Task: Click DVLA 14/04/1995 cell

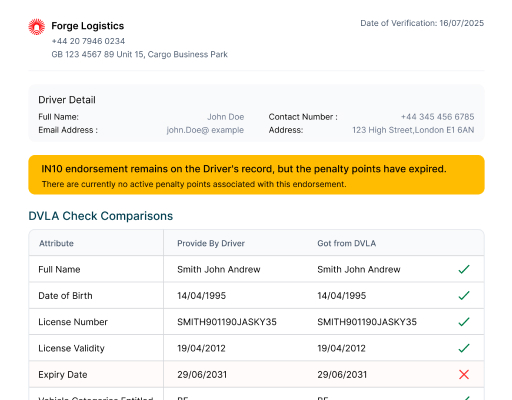Action: (342, 296)
